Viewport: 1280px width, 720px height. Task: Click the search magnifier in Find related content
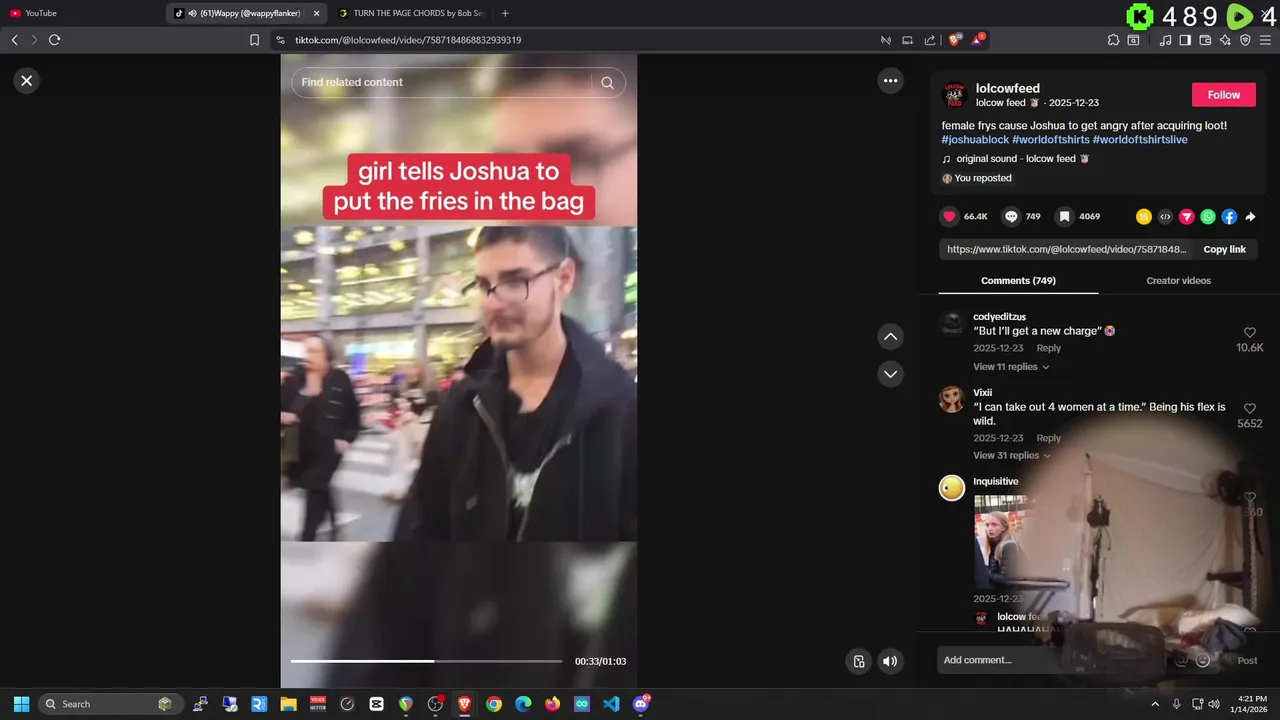(607, 83)
